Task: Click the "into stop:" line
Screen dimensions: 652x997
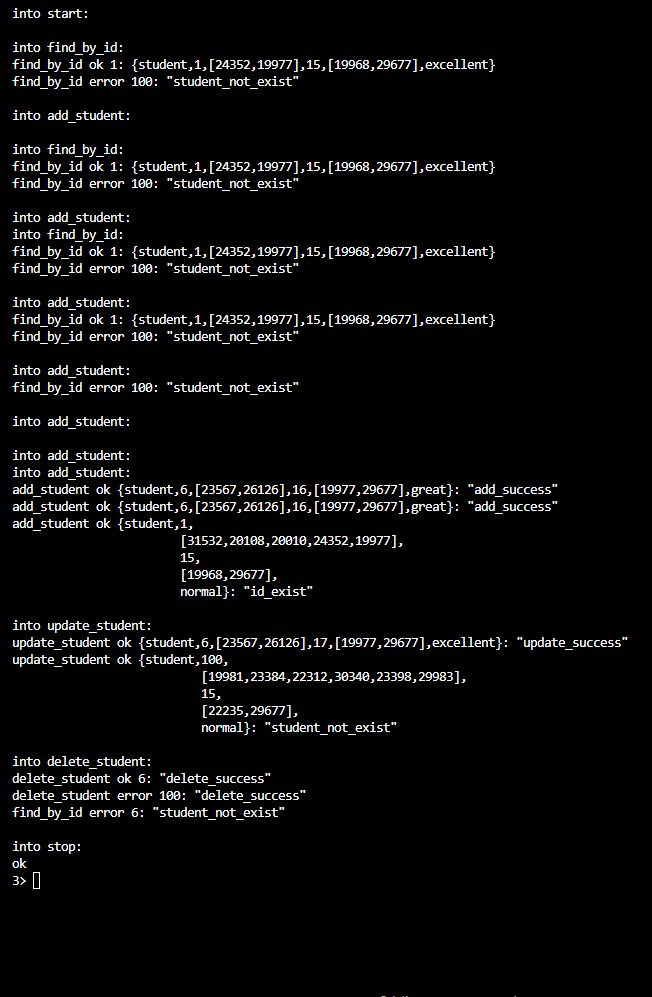Action: [47, 846]
